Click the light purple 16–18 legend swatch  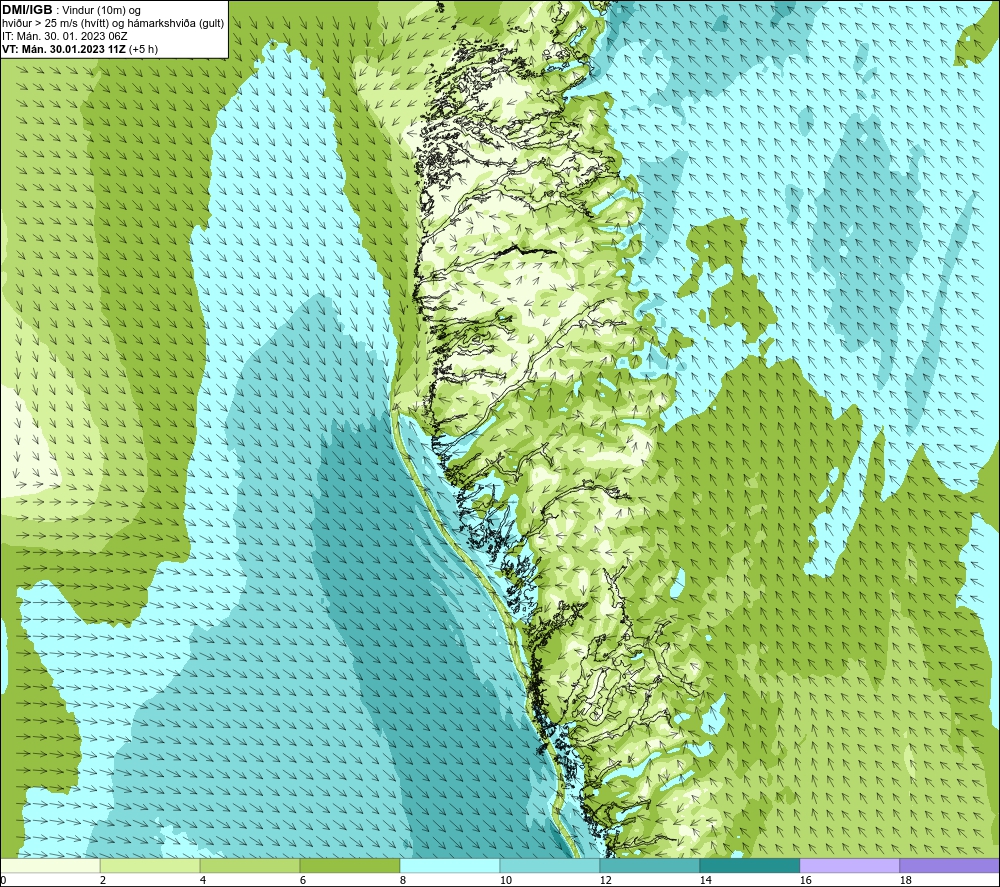849,865
